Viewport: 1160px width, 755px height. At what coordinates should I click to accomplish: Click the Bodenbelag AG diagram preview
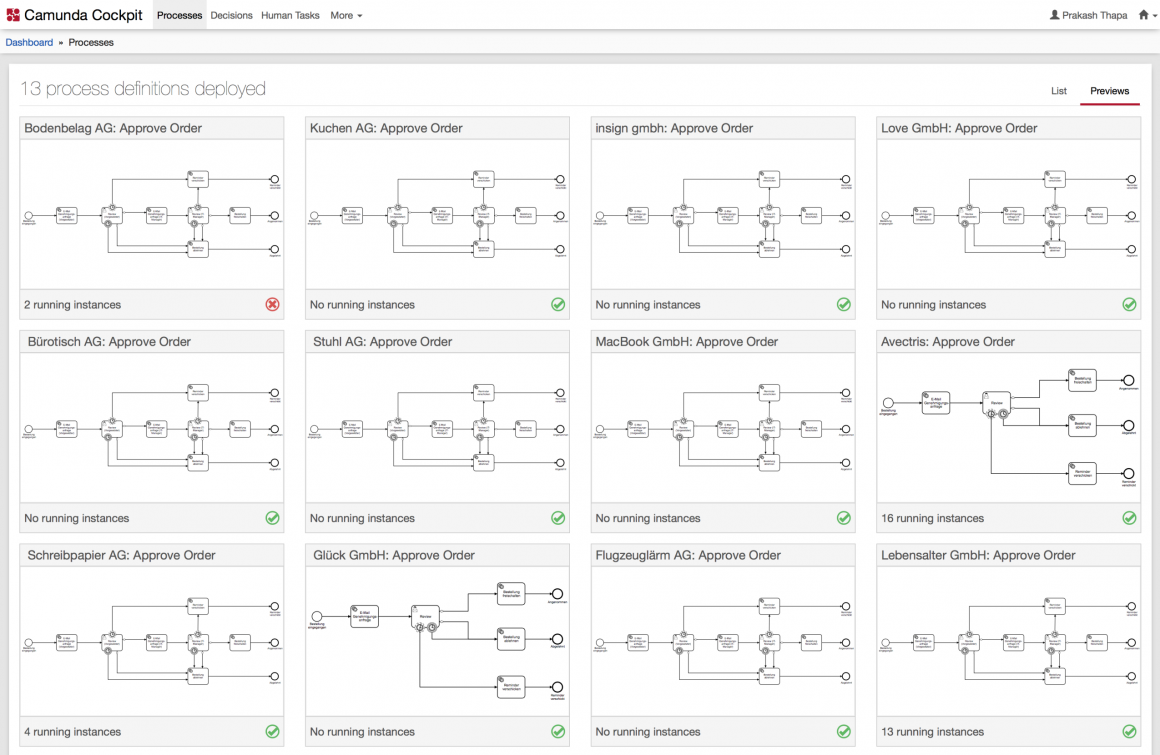pos(152,214)
